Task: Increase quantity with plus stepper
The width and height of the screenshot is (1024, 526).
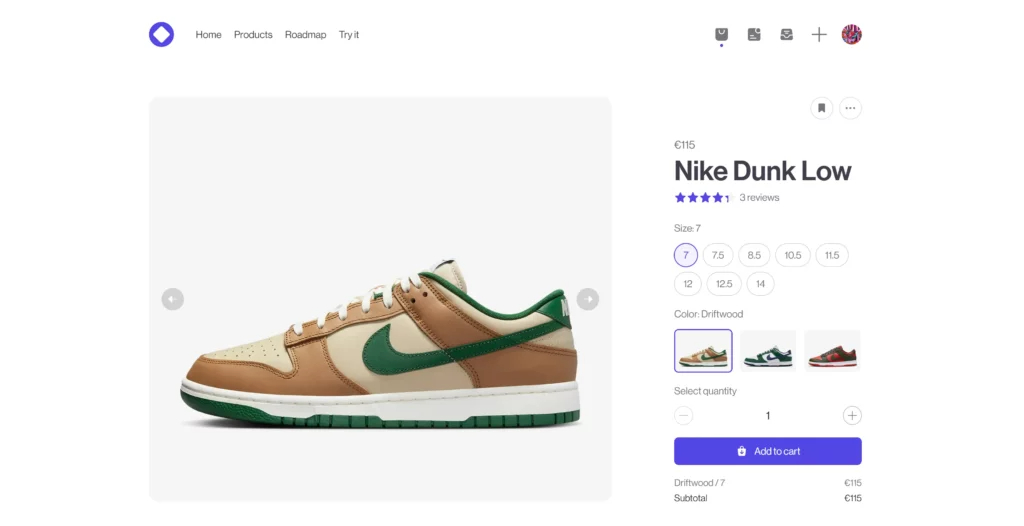Action: [852, 416]
